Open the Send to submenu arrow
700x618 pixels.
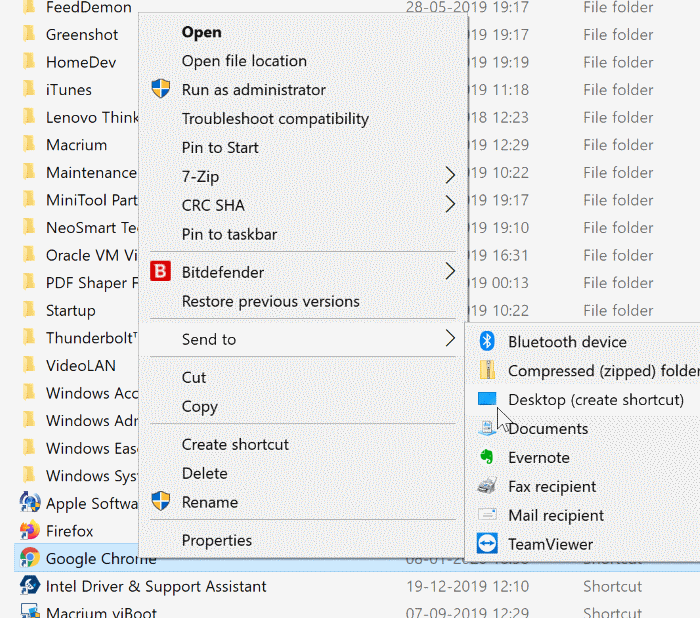click(x=450, y=340)
